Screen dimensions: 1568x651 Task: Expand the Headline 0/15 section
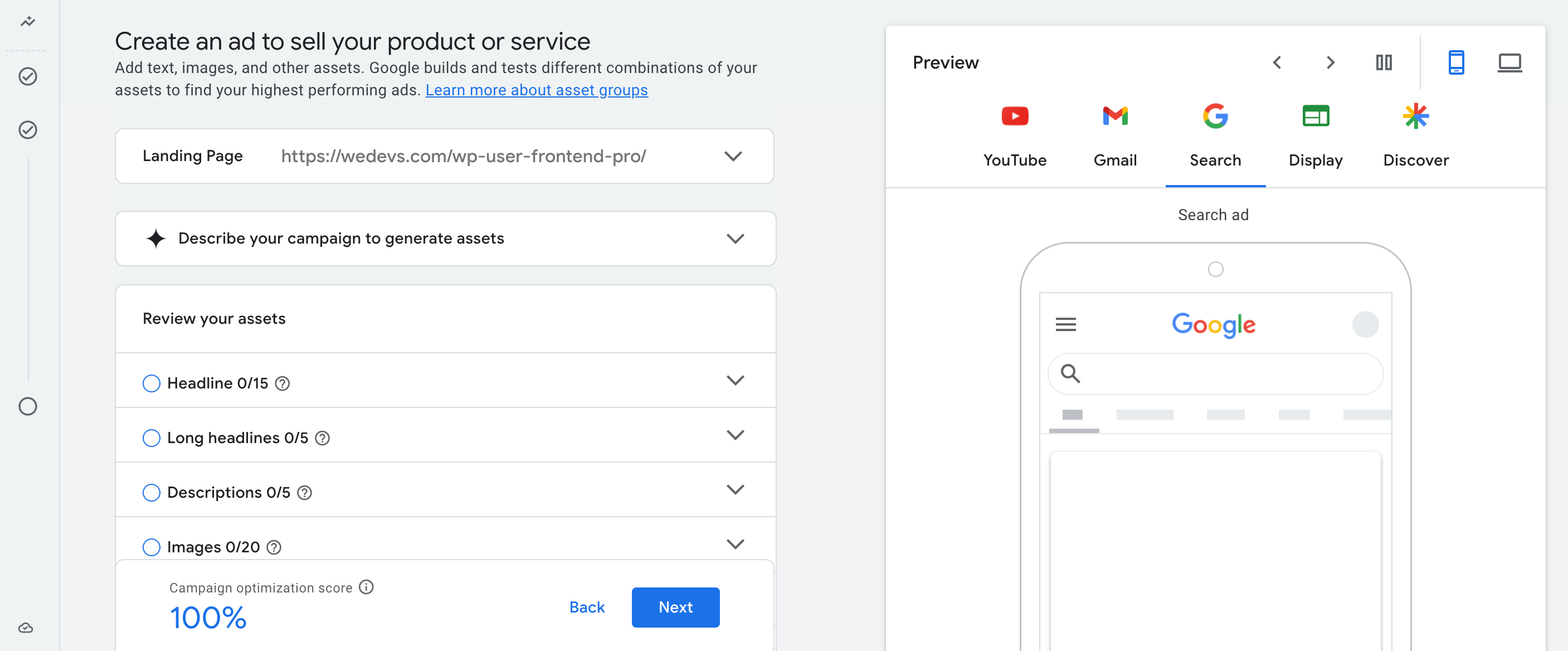coord(736,381)
